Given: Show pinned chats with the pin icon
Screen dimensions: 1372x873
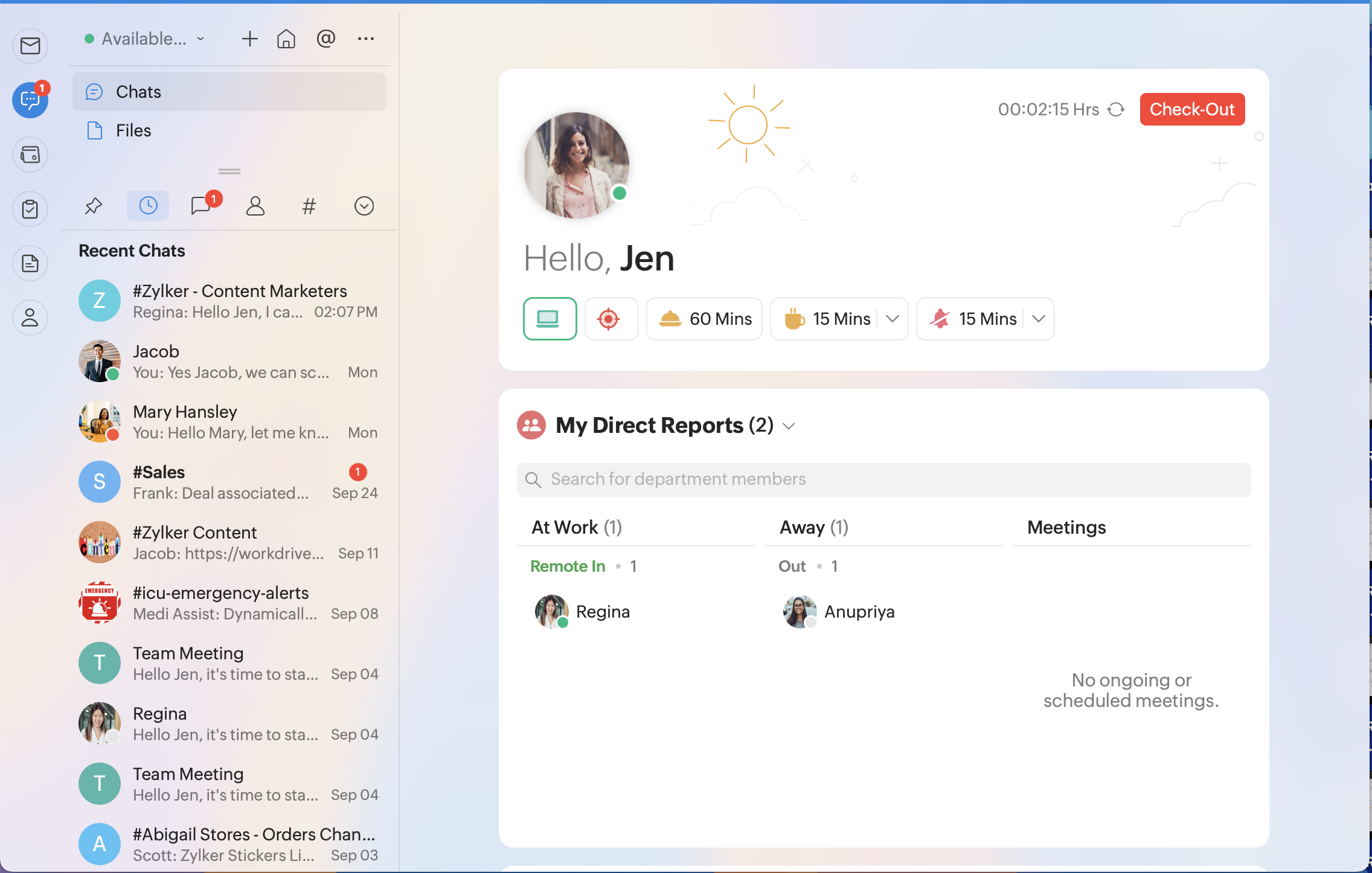Looking at the screenshot, I should (x=93, y=206).
